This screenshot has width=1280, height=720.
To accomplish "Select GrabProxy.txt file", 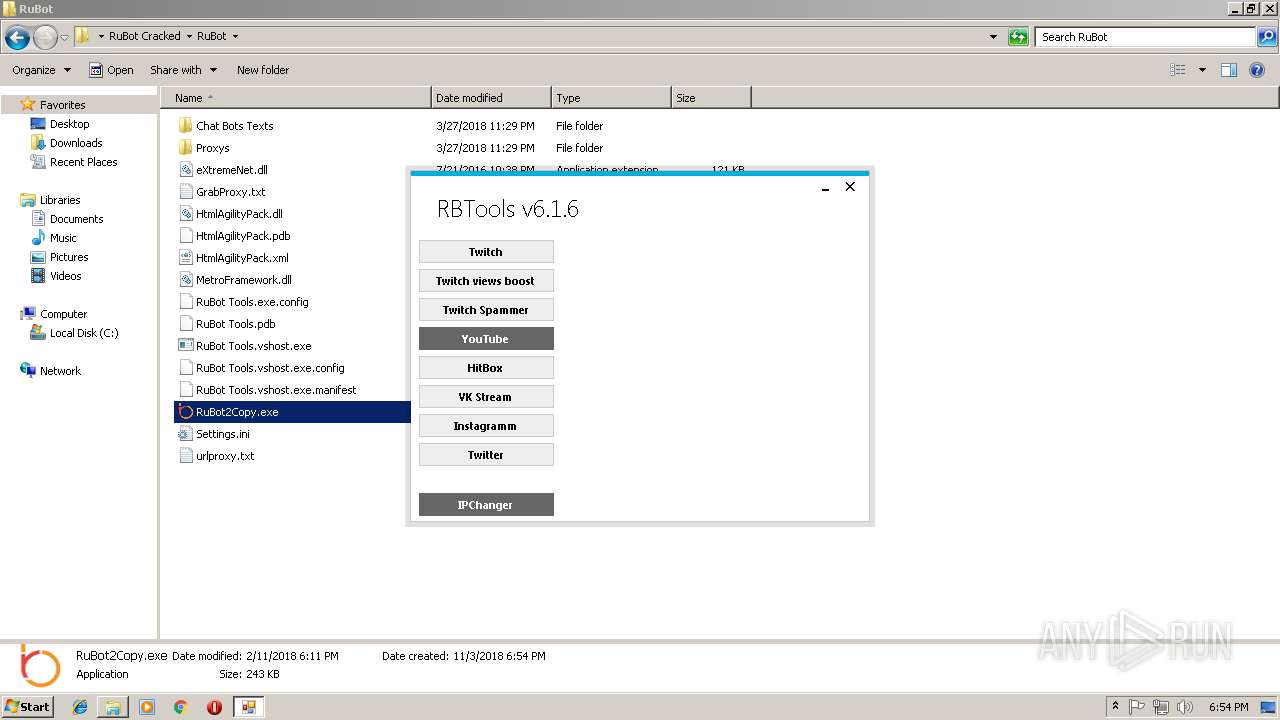I will 230,192.
